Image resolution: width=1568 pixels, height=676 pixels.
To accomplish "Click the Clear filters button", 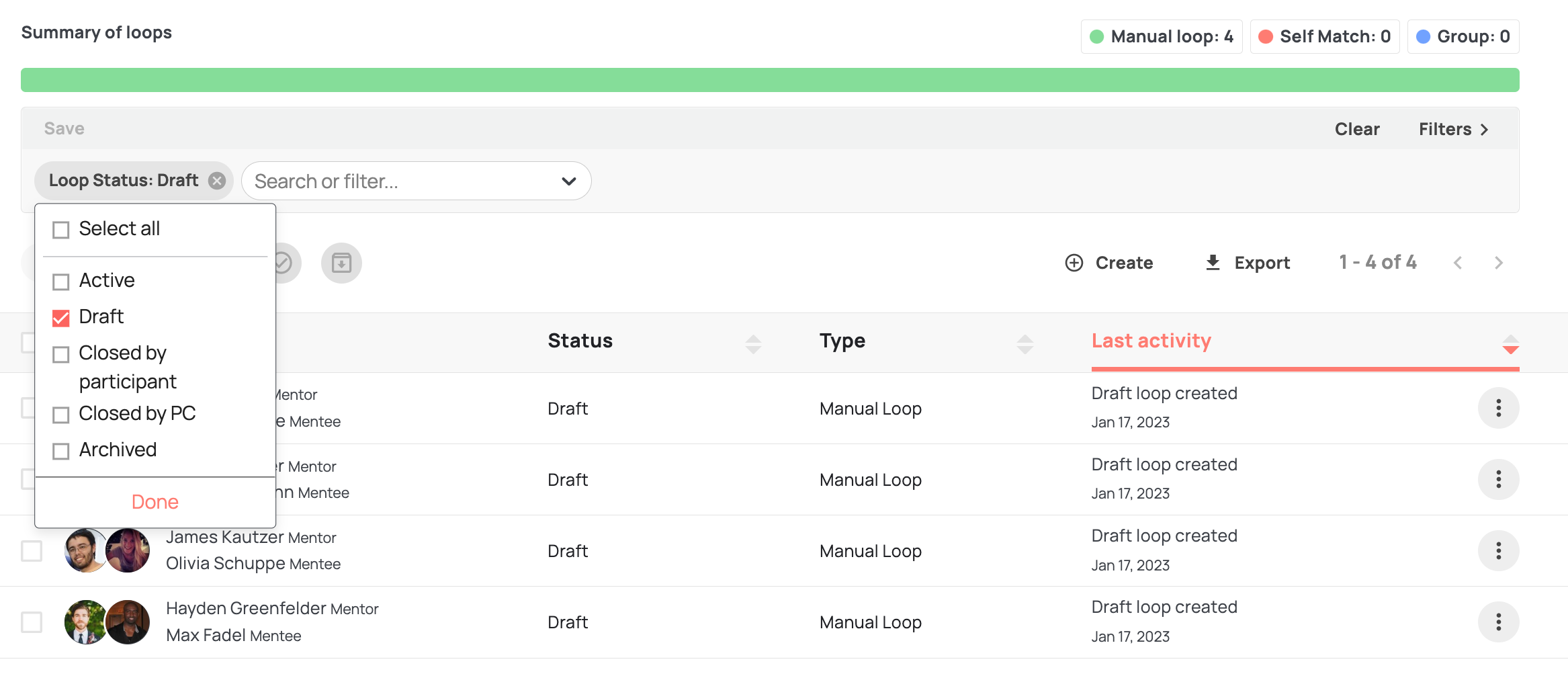I will [1357, 129].
